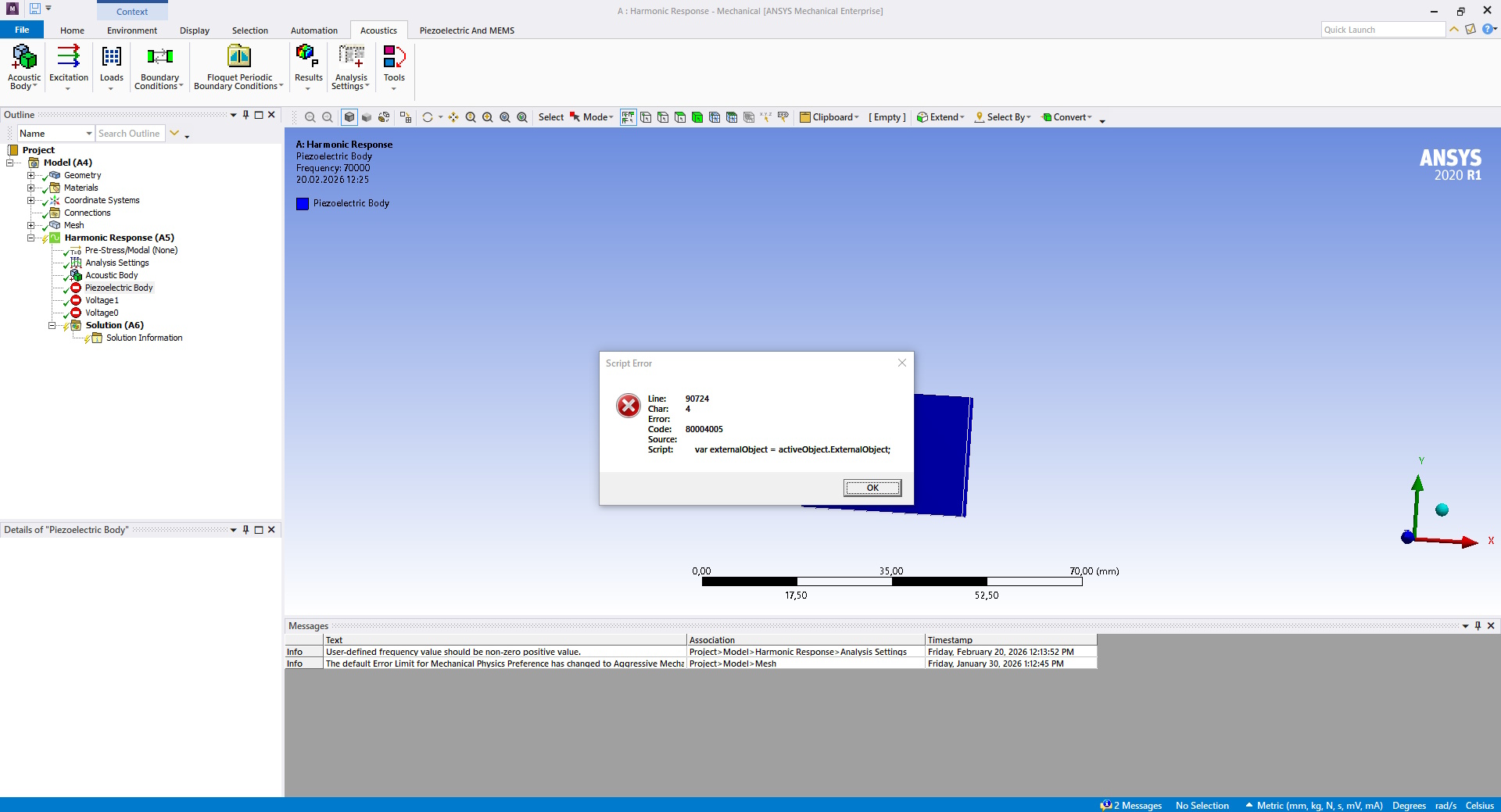Click the blue Piezoelectric Body legend swatch
The width and height of the screenshot is (1501, 812).
pos(303,204)
